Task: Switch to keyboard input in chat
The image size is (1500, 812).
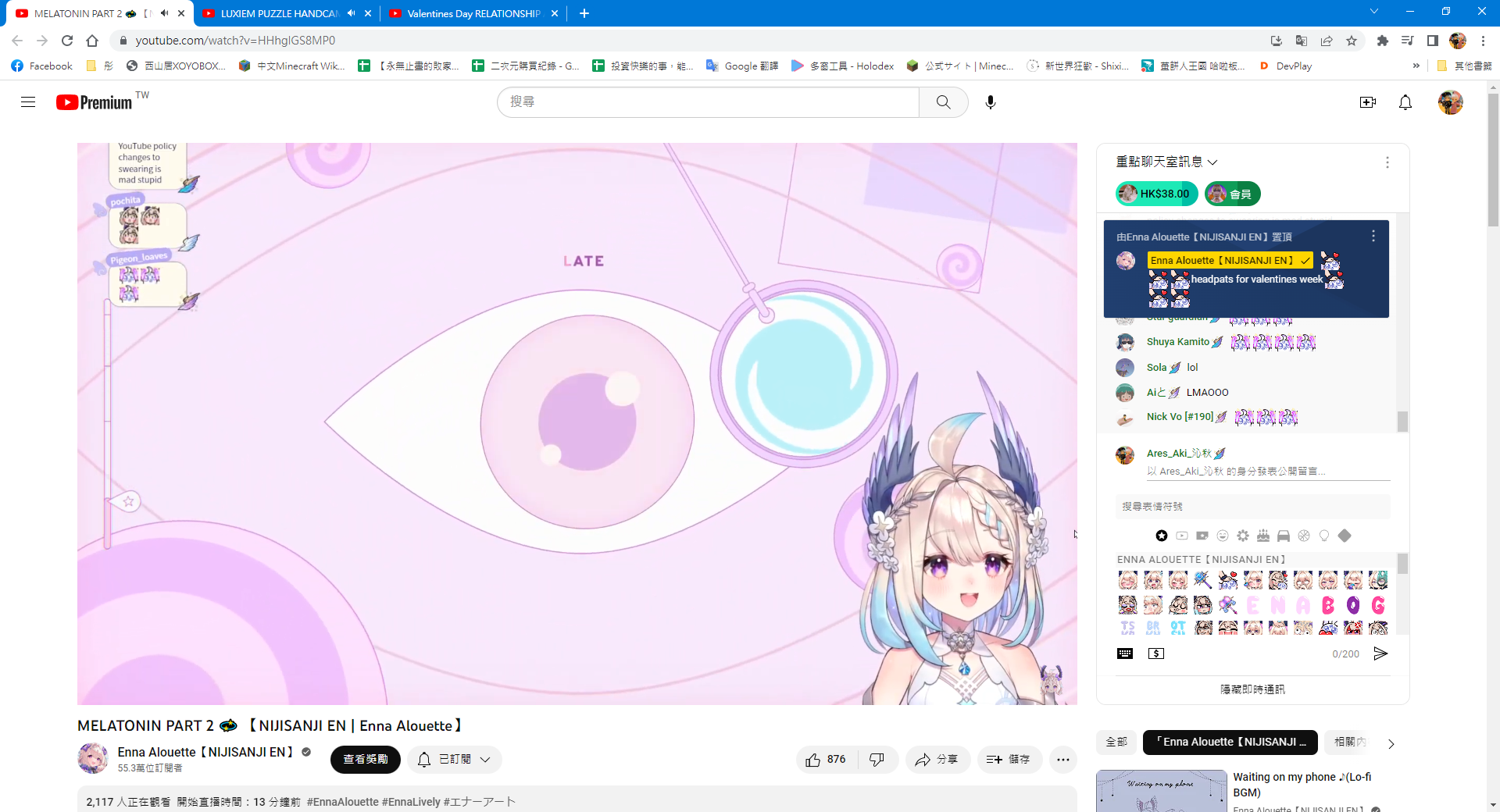Action: (x=1125, y=654)
